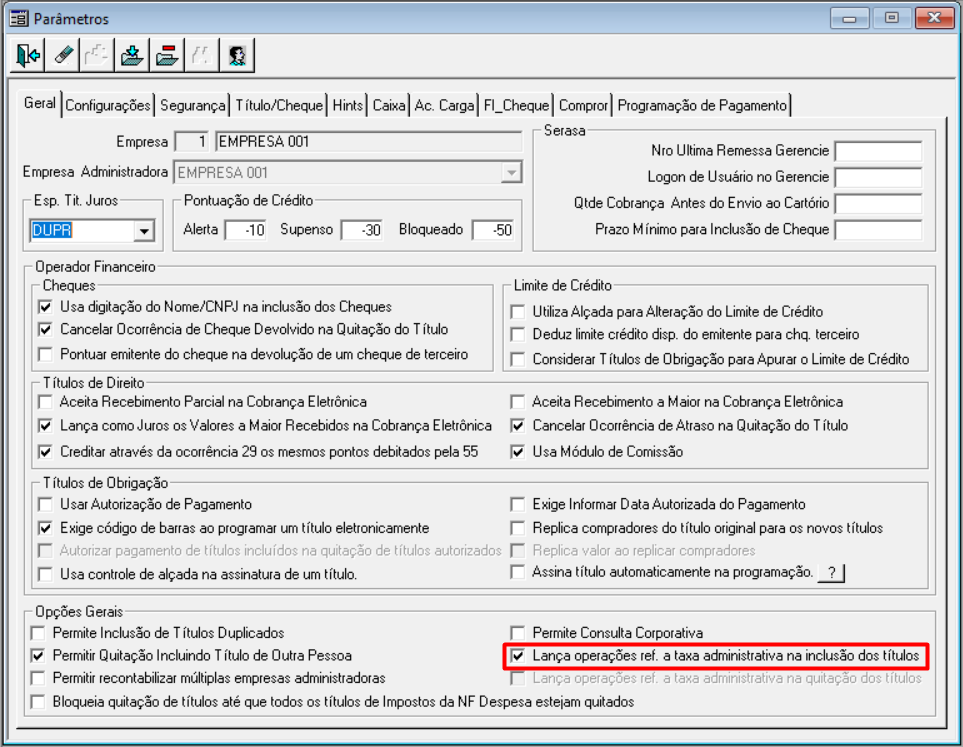
Task: Click the grayed-out new record toolbar icon
Action: click(97, 55)
